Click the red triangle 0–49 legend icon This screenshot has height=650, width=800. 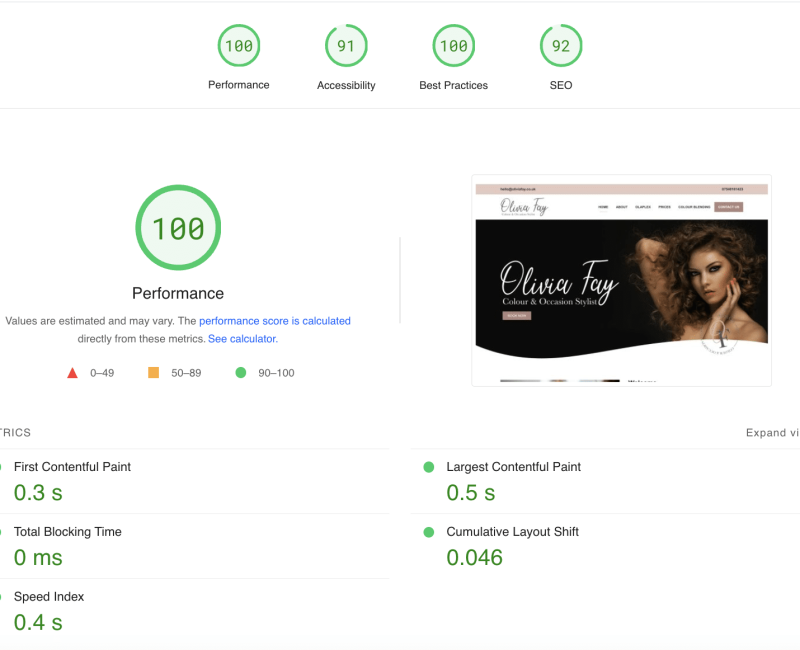(x=72, y=373)
